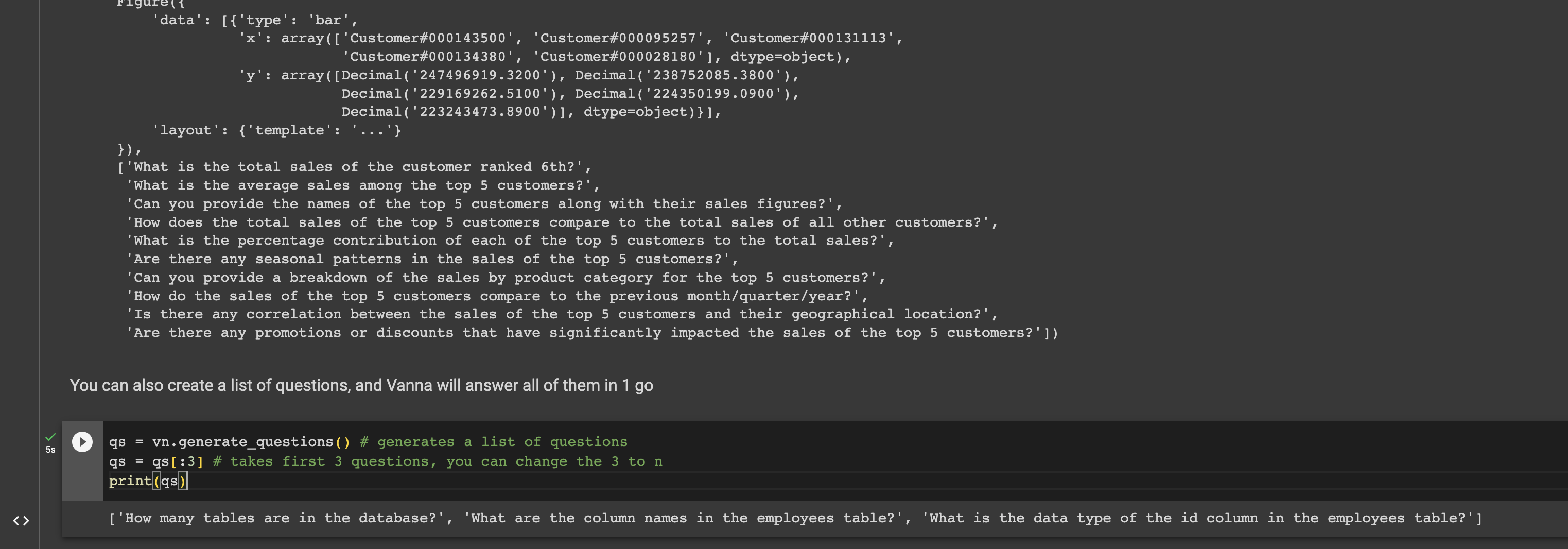Click the comment about taking first 3 questions
The height and width of the screenshot is (549, 1568).
coord(437,461)
